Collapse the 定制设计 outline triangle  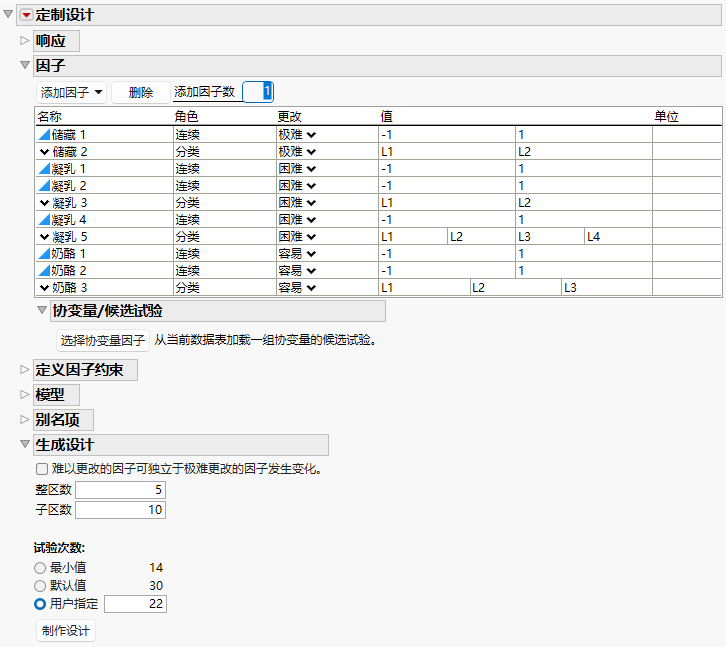coord(8,14)
